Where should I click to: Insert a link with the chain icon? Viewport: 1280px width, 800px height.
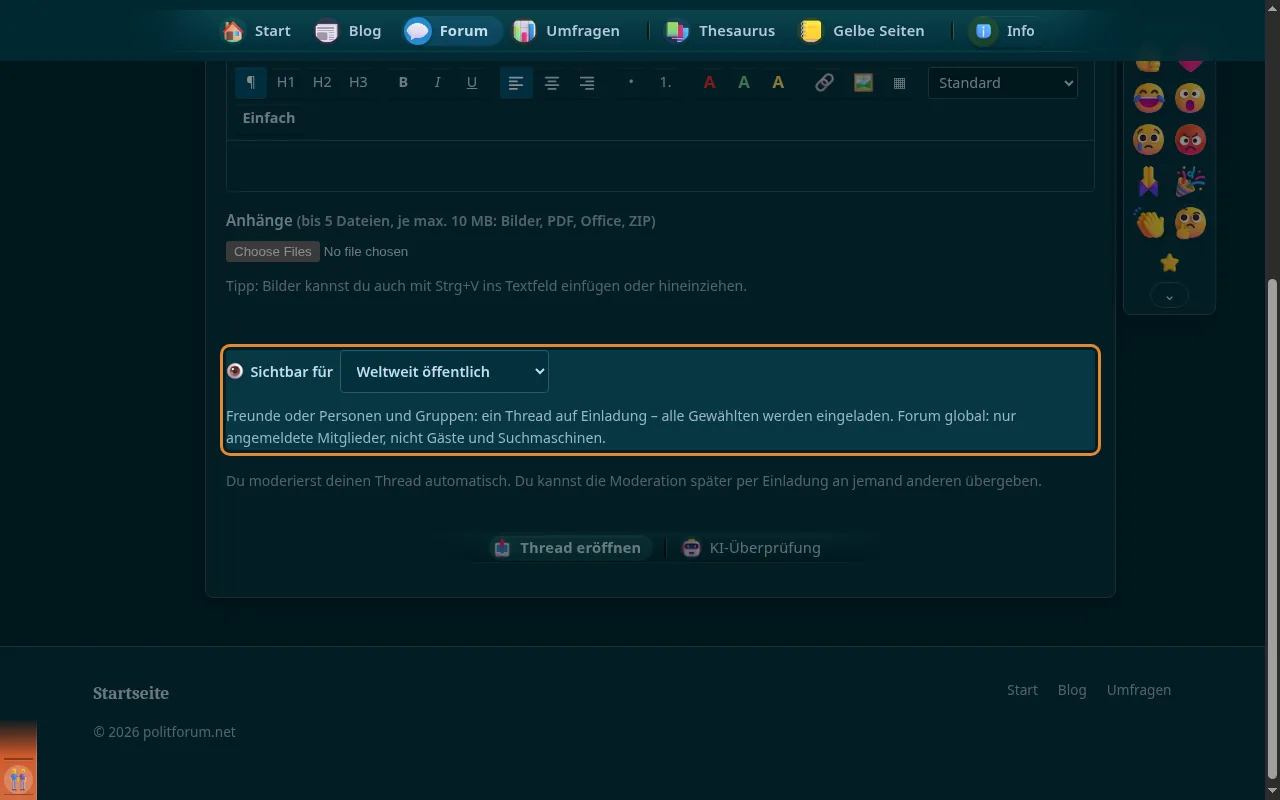point(824,83)
